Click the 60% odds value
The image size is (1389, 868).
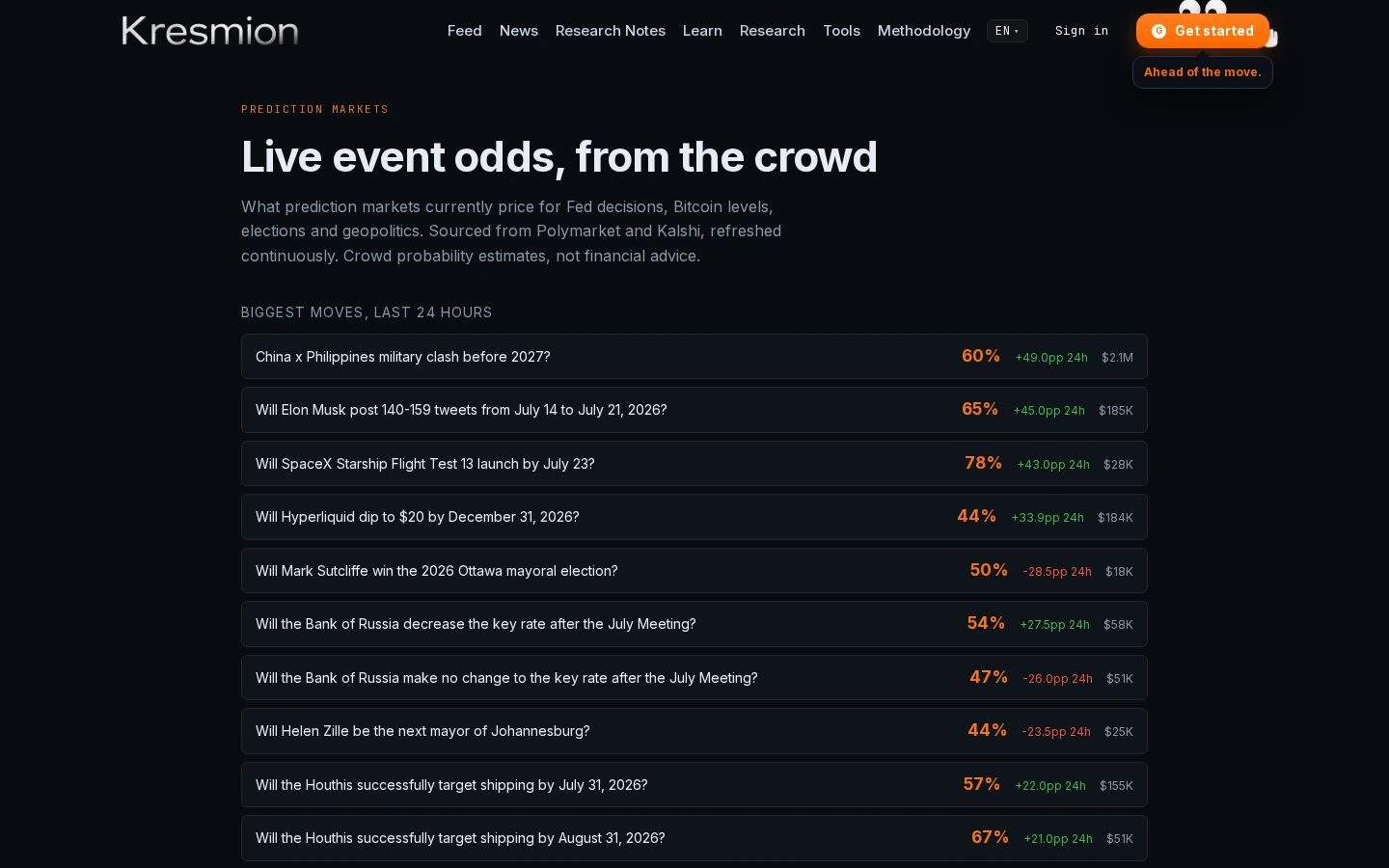click(981, 356)
